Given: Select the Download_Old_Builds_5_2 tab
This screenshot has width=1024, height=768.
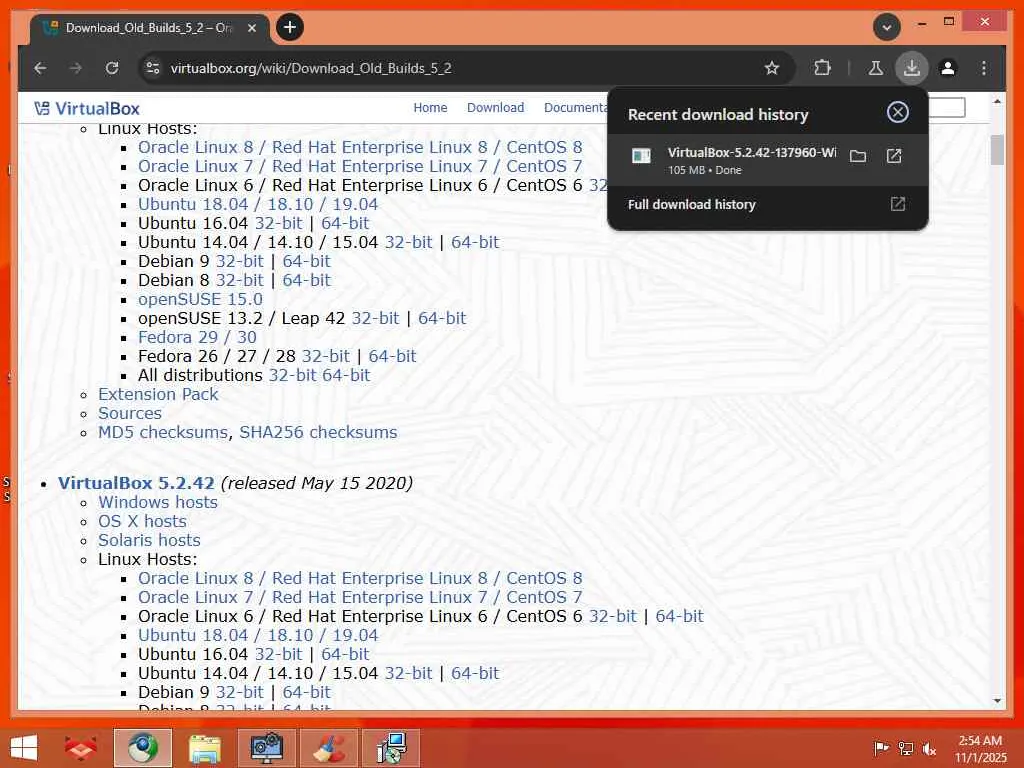Looking at the screenshot, I should (x=150, y=28).
